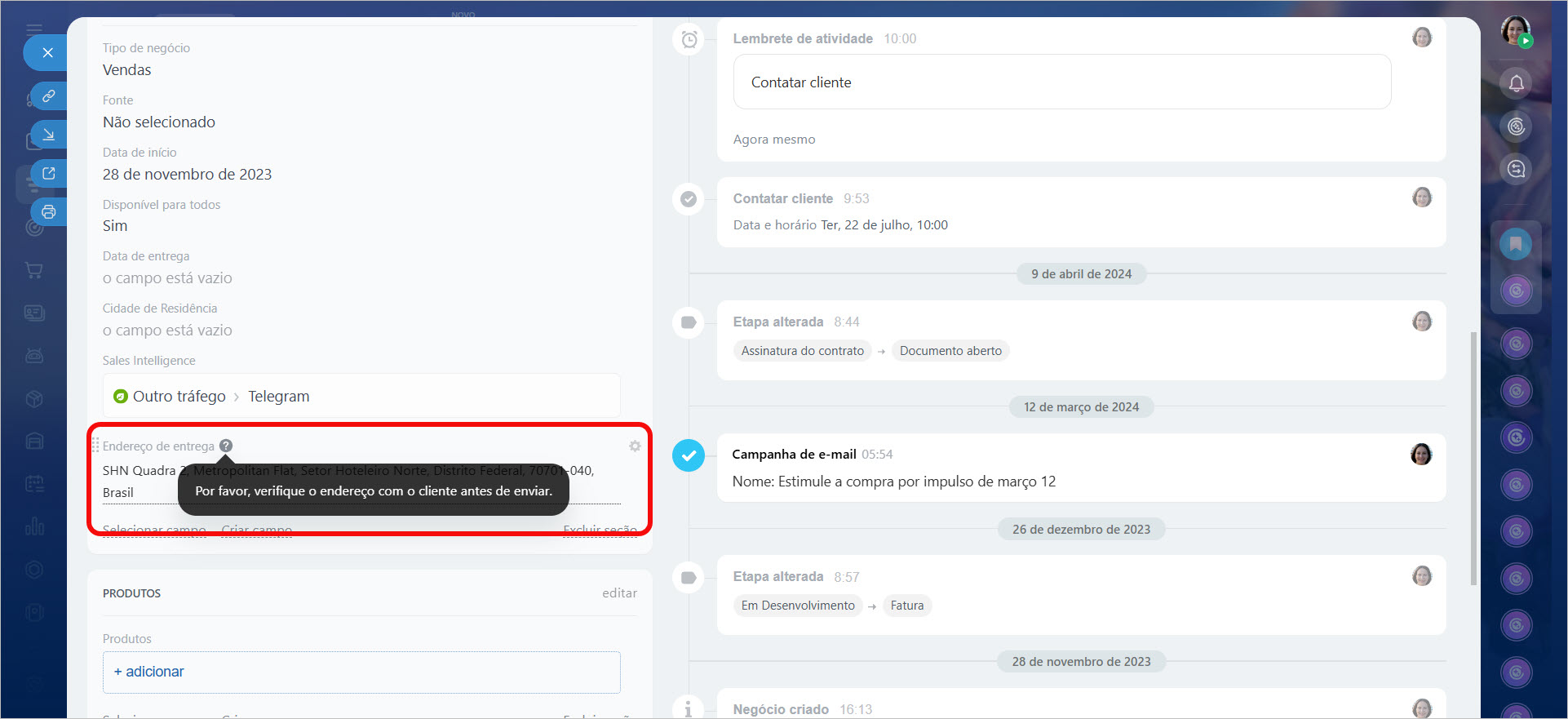Click the blue check mark for Campanha de e-mail

click(689, 455)
